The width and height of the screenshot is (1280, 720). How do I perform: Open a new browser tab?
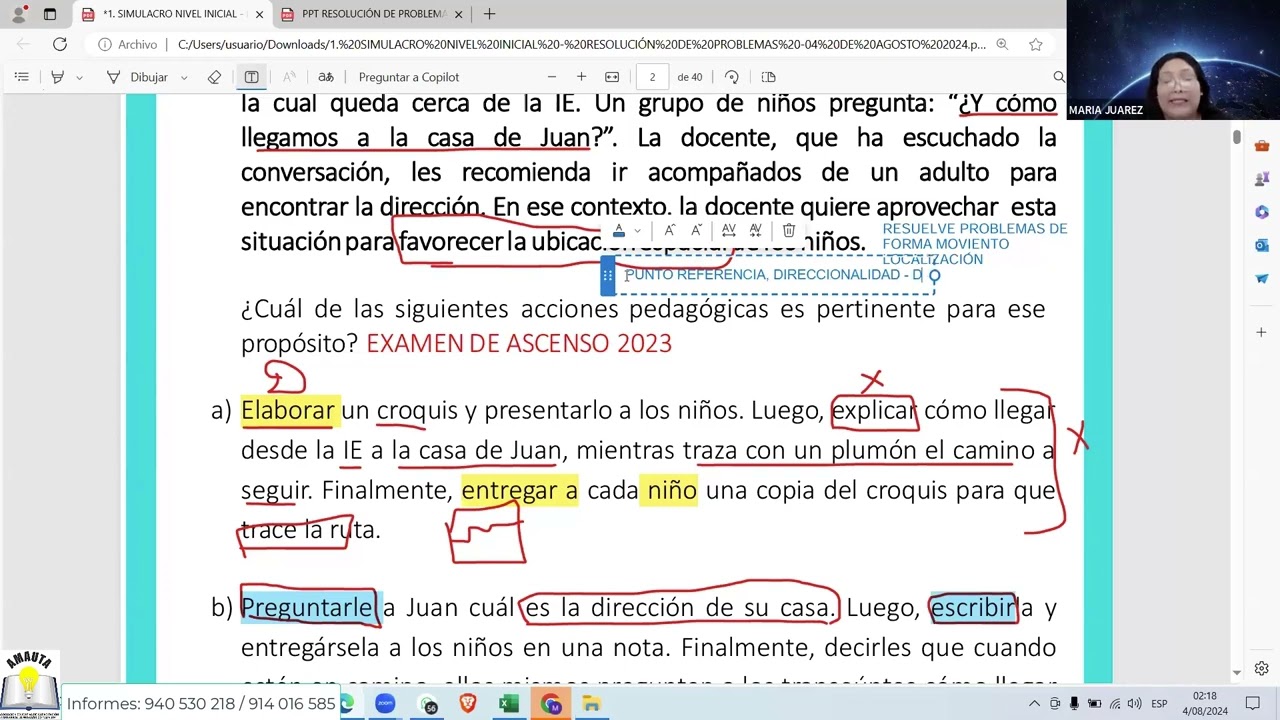pyautogui.click(x=489, y=14)
